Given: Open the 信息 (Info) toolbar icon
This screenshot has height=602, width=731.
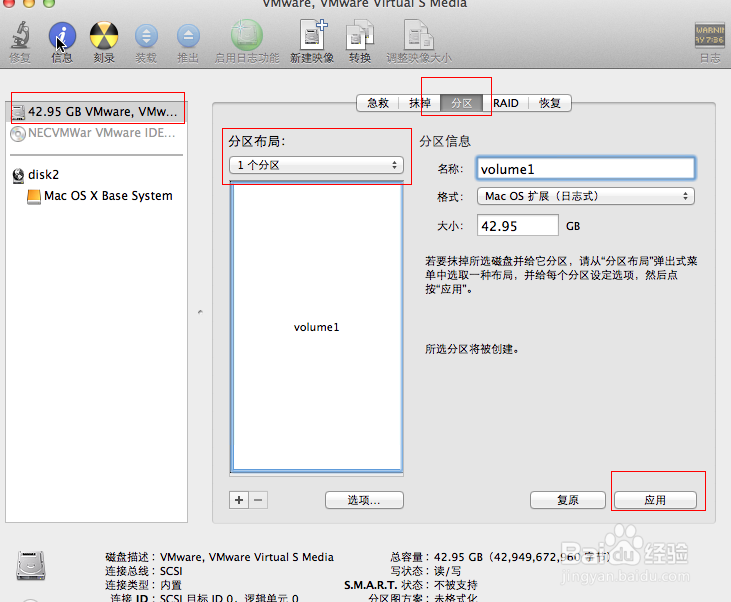Looking at the screenshot, I should click(x=62, y=35).
